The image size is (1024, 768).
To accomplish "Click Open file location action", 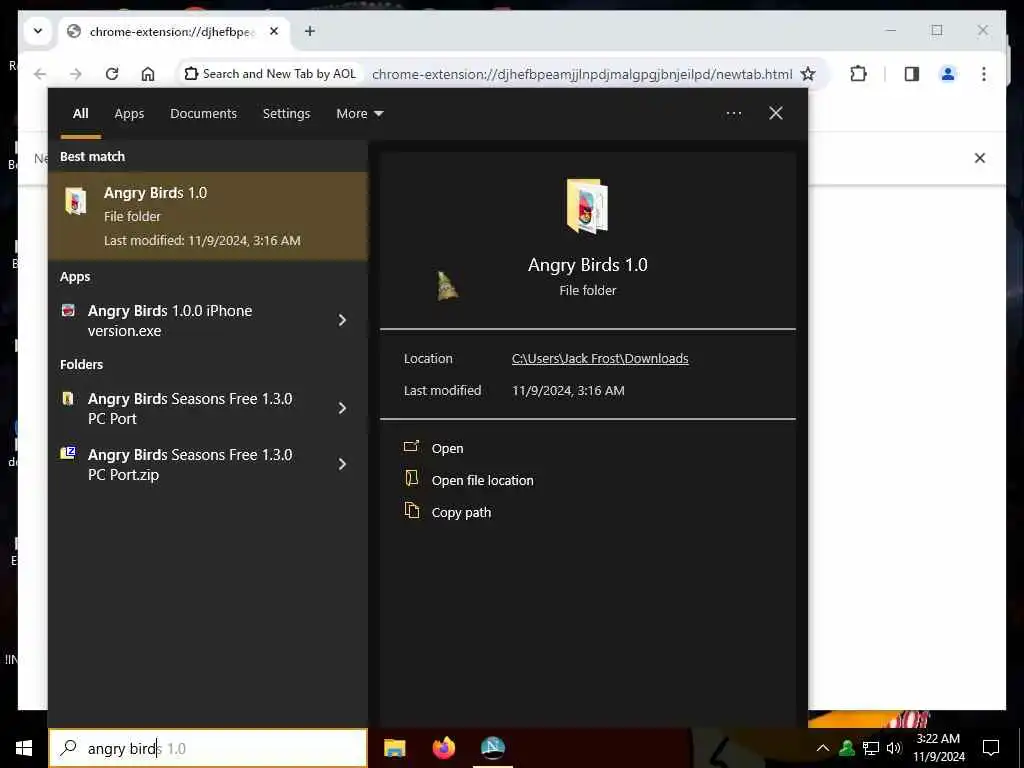I will coord(482,481).
